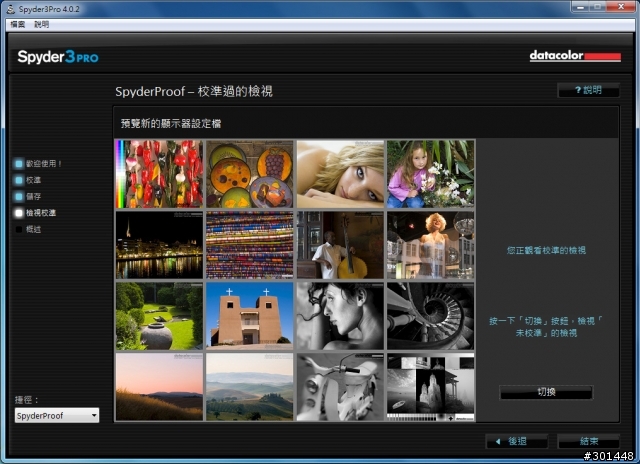Select the green garden urn thumbnail
640x464 pixels.
point(159,316)
